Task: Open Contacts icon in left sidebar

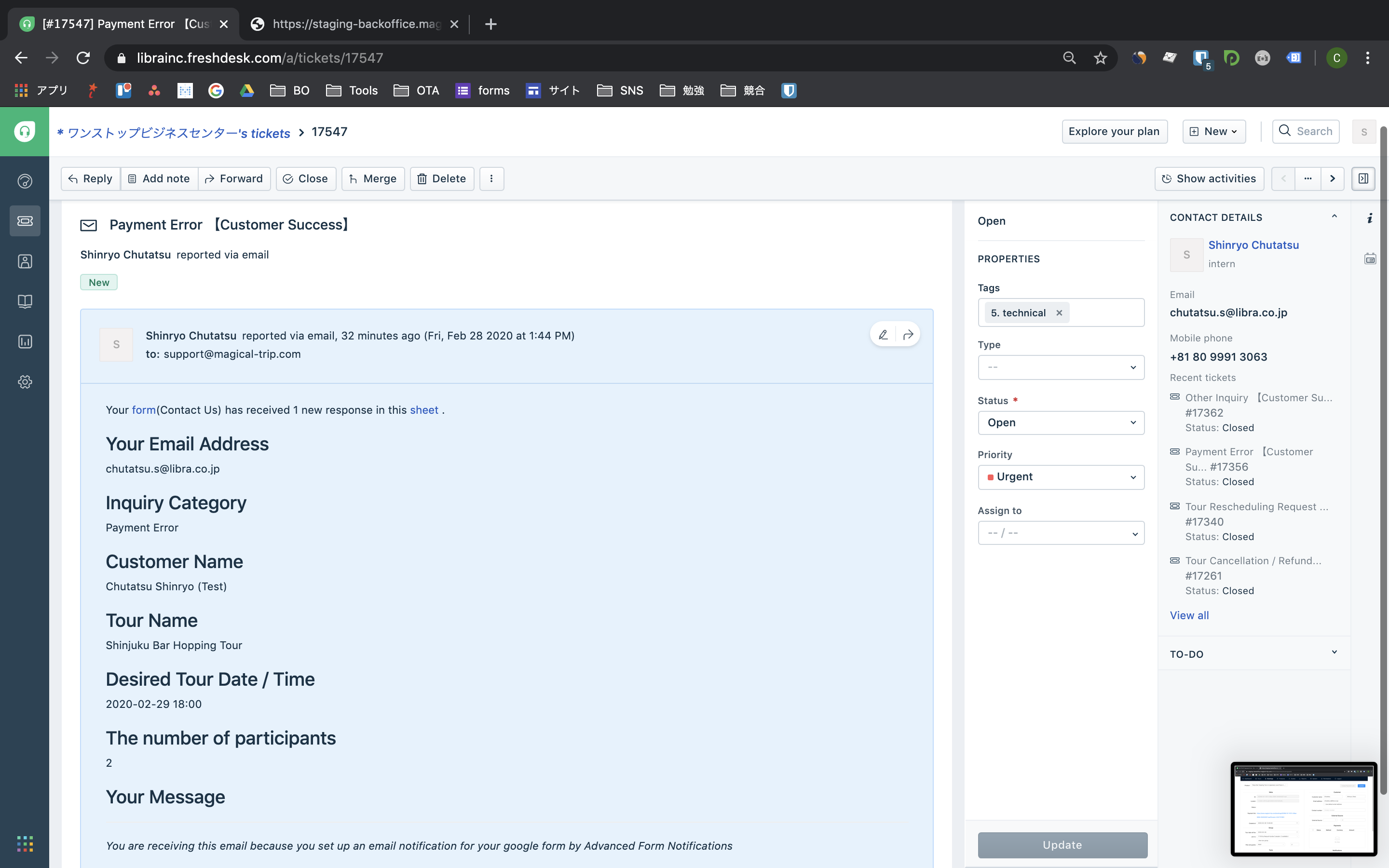Action: pyautogui.click(x=25, y=261)
